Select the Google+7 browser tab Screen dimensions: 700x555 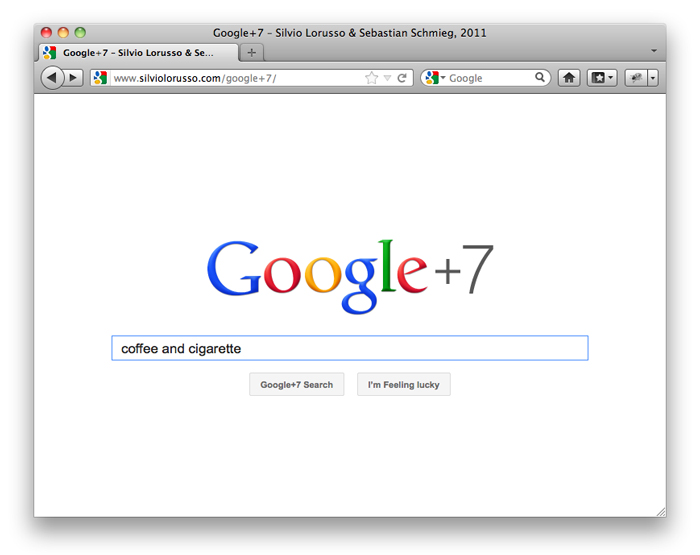point(138,53)
